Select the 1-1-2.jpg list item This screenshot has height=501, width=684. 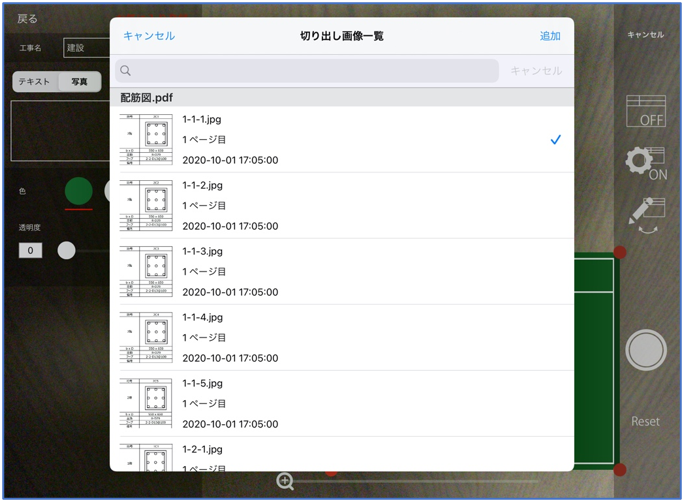[x=341, y=206]
